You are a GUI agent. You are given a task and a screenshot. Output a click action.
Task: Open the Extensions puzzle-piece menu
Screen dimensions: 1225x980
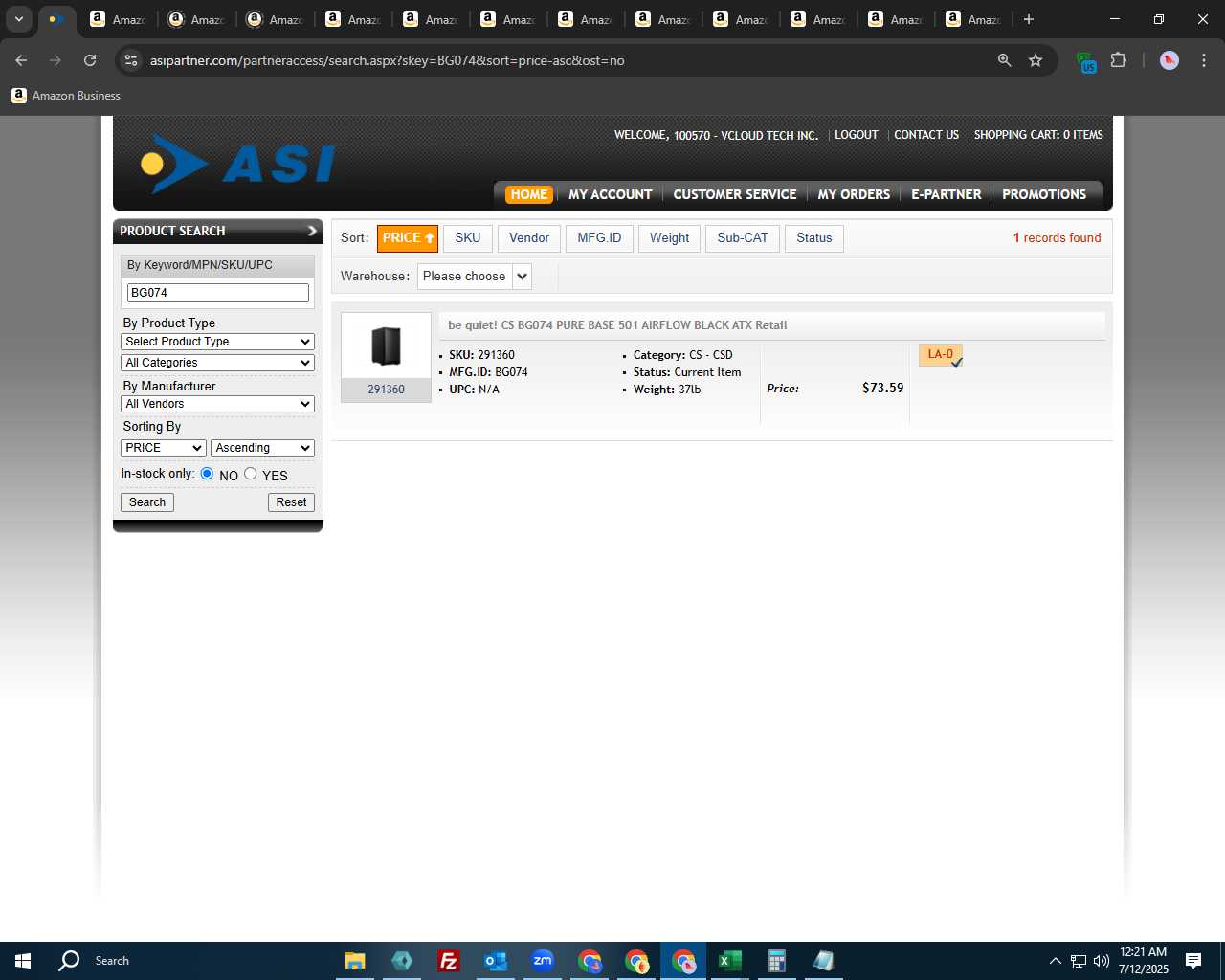tap(1118, 60)
